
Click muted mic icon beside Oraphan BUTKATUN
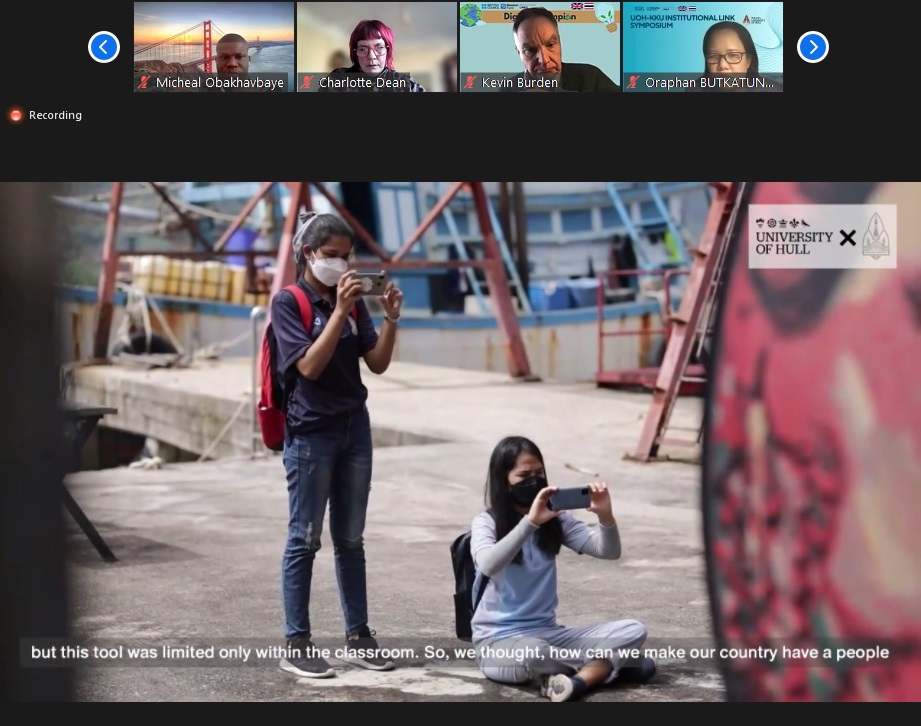[633, 82]
